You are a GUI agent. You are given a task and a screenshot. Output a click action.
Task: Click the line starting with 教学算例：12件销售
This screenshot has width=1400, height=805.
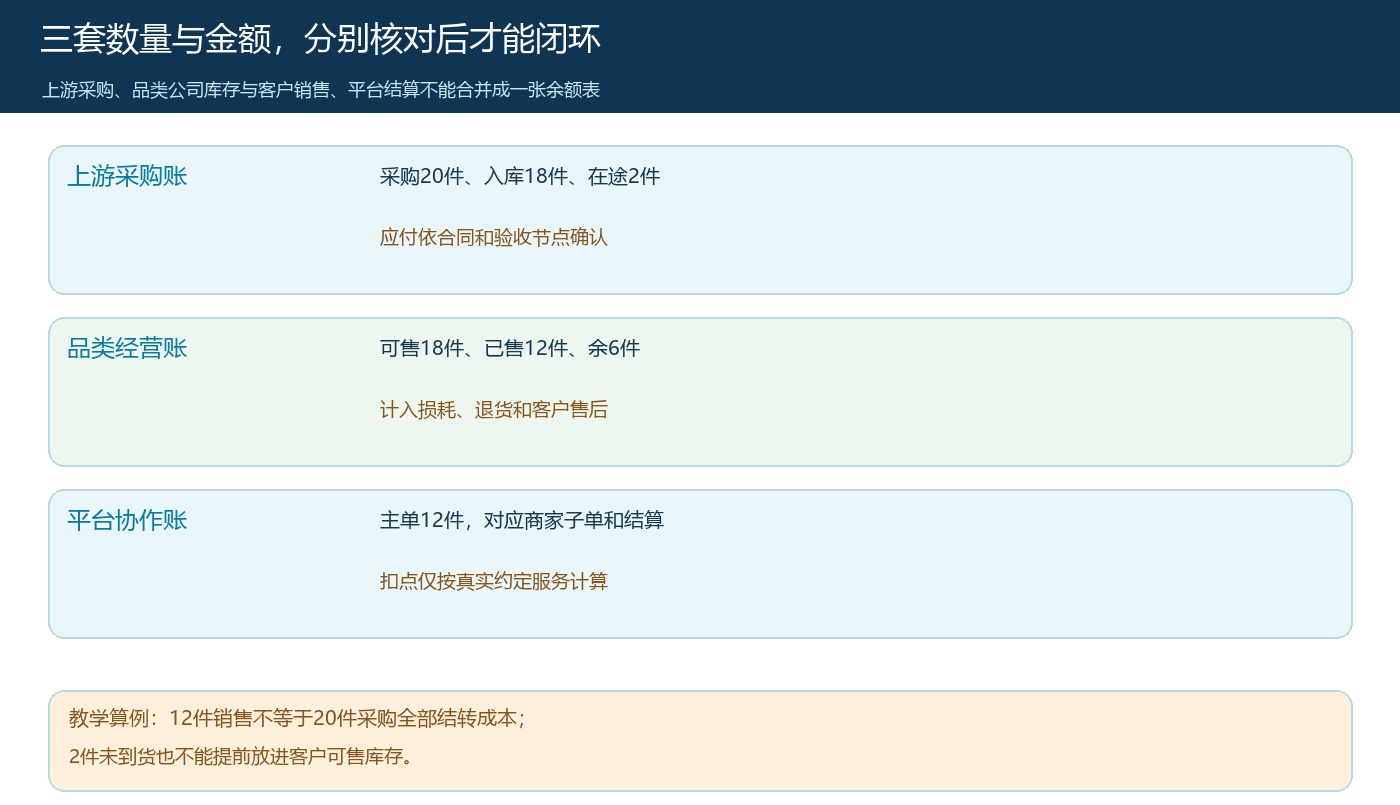[x=297, y=718]
